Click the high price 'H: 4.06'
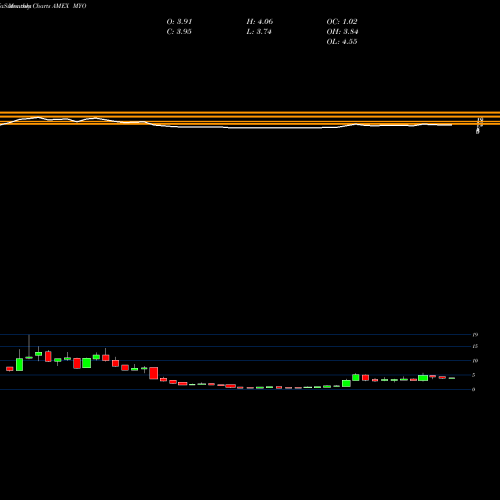Image resolution: width=500 pixels, height=500 pixels. 260,22
